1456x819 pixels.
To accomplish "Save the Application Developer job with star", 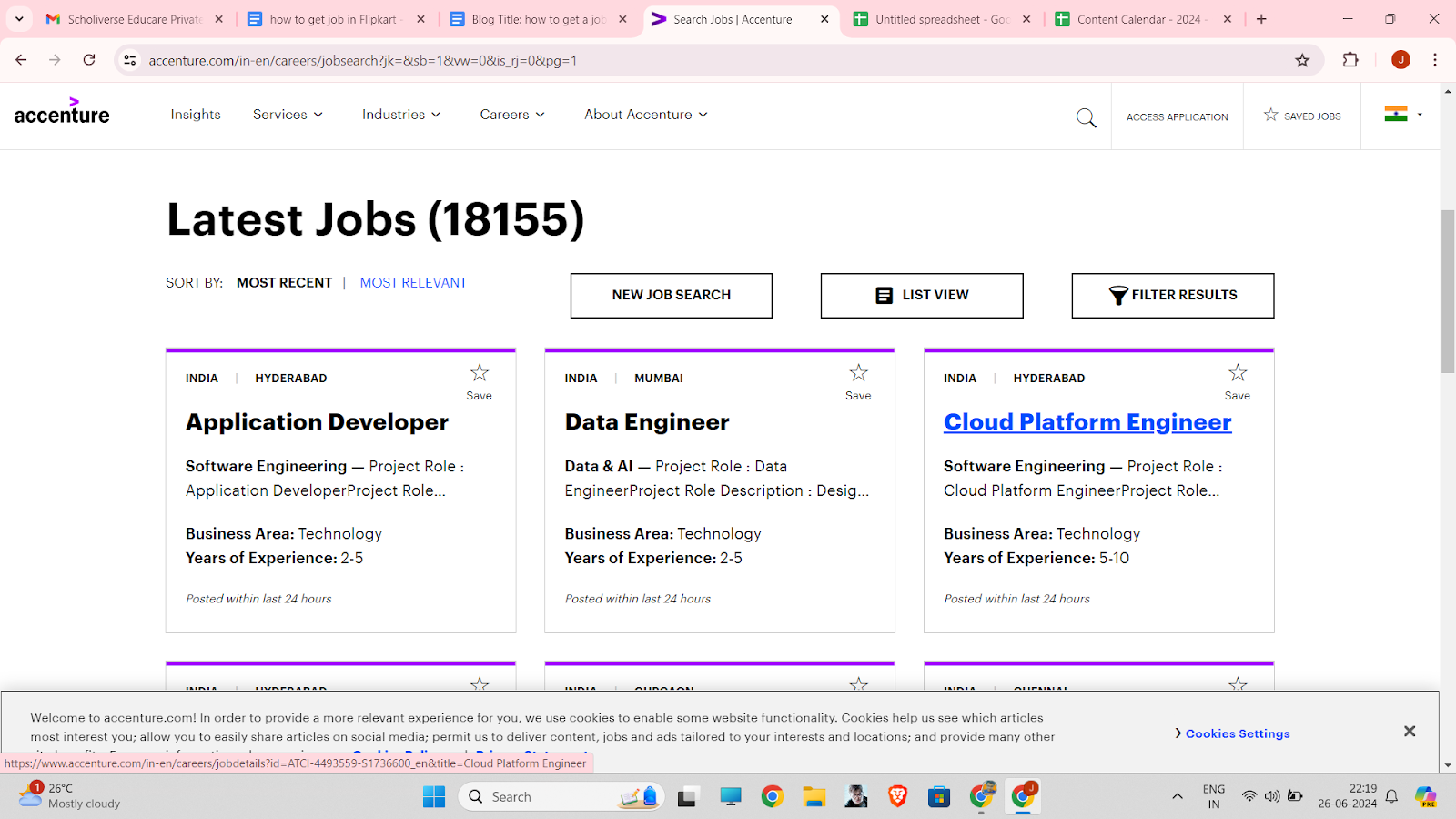I will click(x=480, y=373).
